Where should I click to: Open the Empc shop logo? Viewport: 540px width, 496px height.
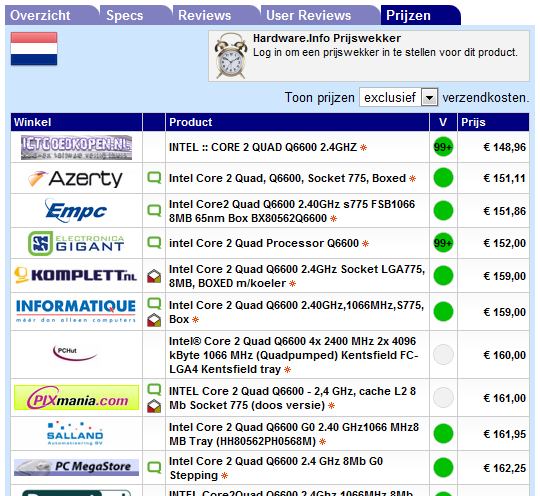[76, 210]
